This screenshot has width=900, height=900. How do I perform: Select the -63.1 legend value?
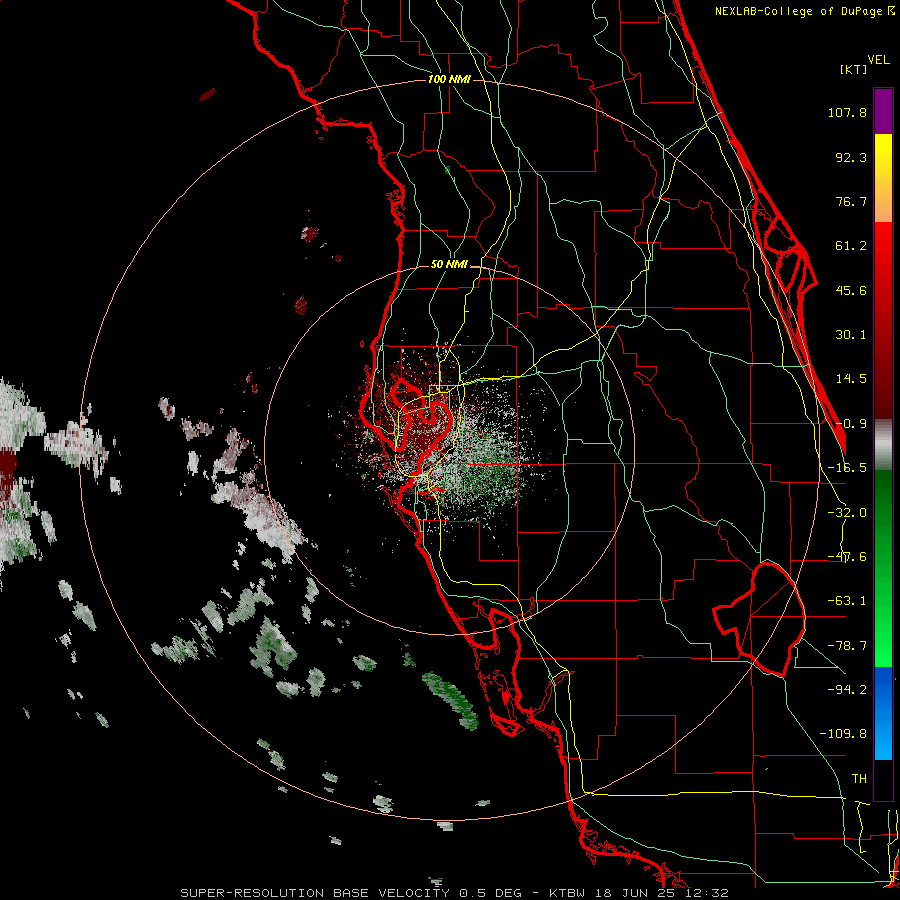[x=847, y=601]
